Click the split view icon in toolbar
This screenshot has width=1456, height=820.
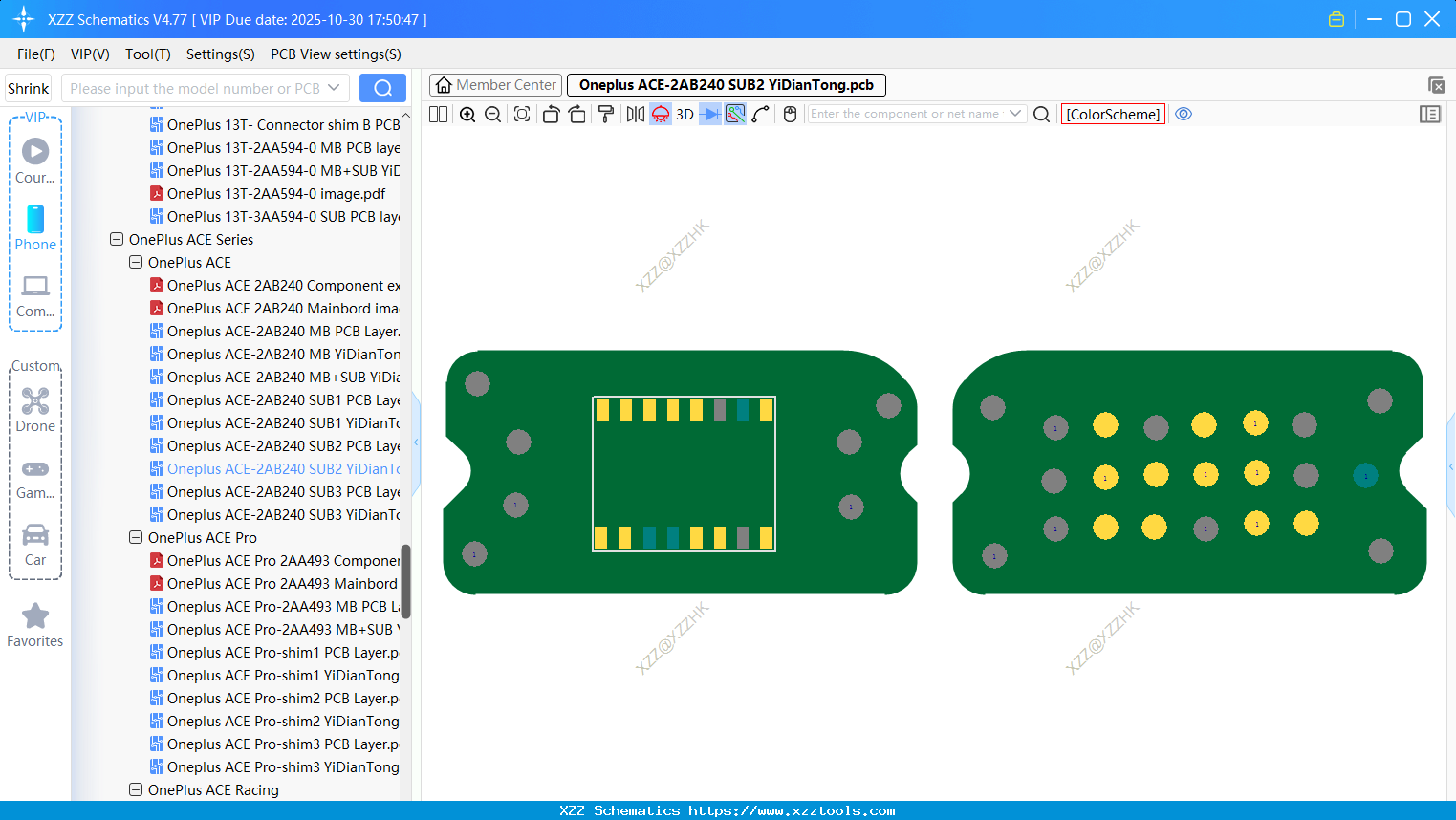(x=438, y=114)
